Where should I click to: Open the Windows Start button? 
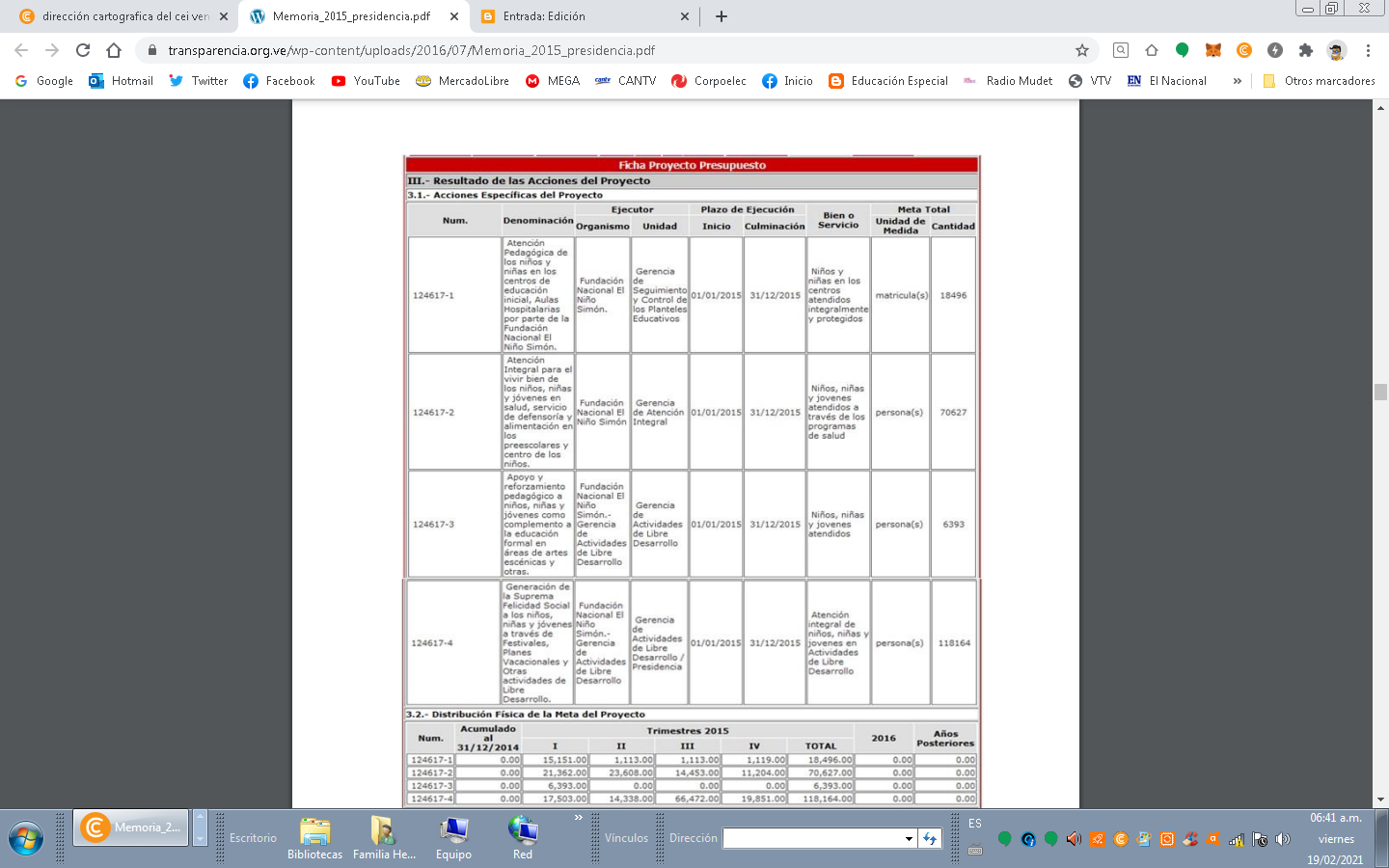[26, 838]
